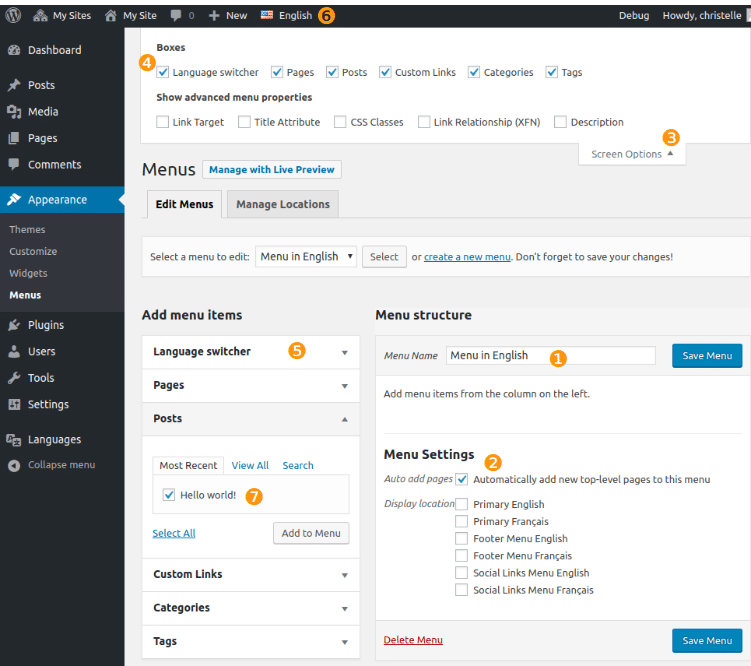Click the Pages icon in sidebar
751x666 pixels.
14,138
